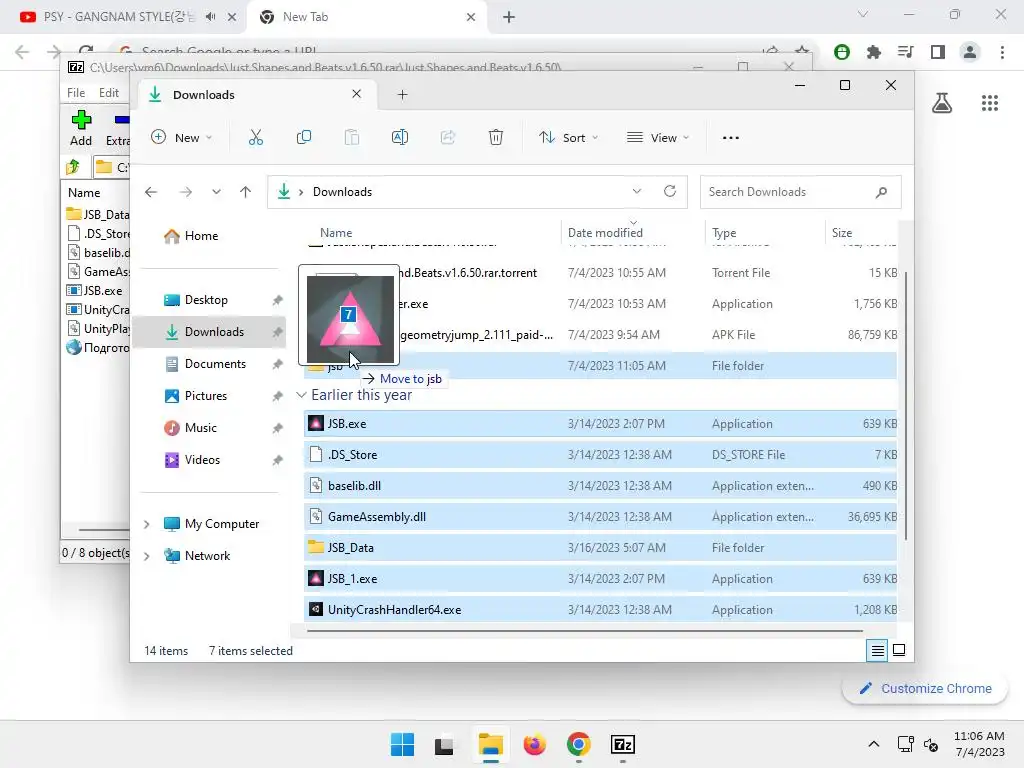Sort by the Size column header
This screenshot has height=768, width=1024.
(842, 232)
